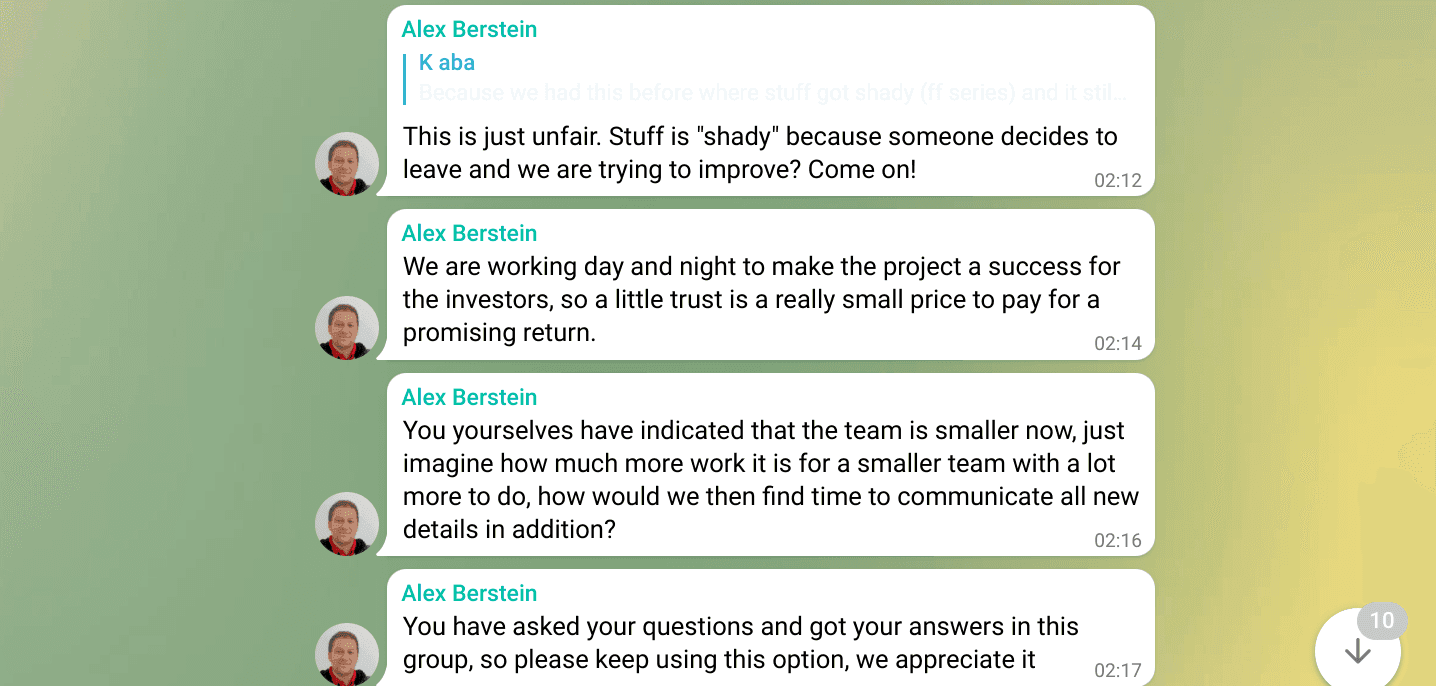The height and width of the screenshot is (686, 1436).
Task: Jump to latest messages with down arrow
Action: click(1357, 652)
